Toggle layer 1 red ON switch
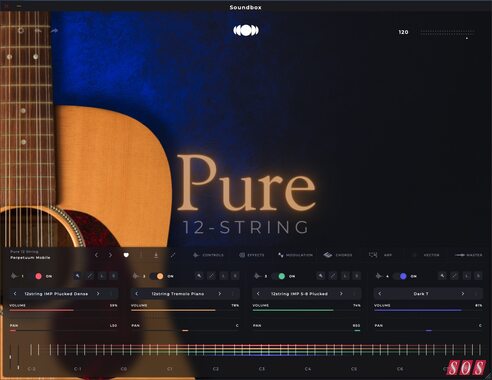 coord(36,276)
